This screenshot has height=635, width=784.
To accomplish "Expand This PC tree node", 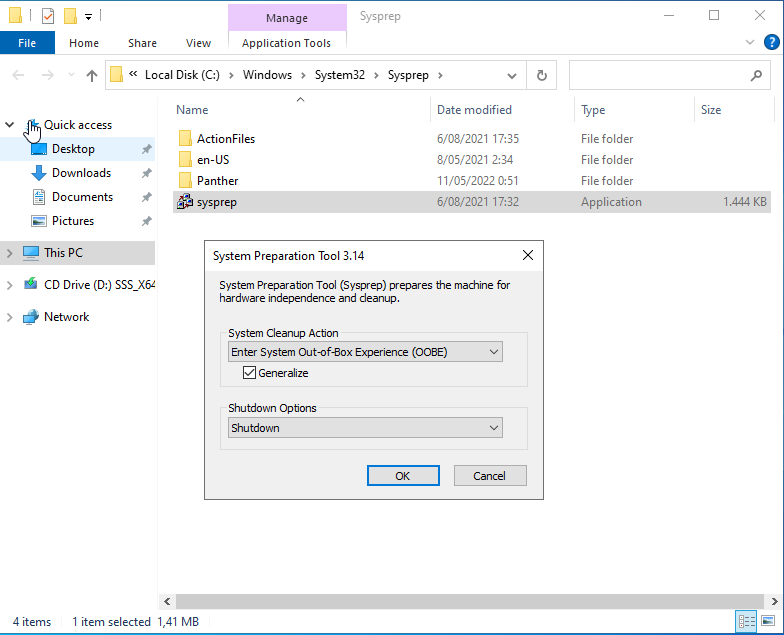I will point(10,253).
